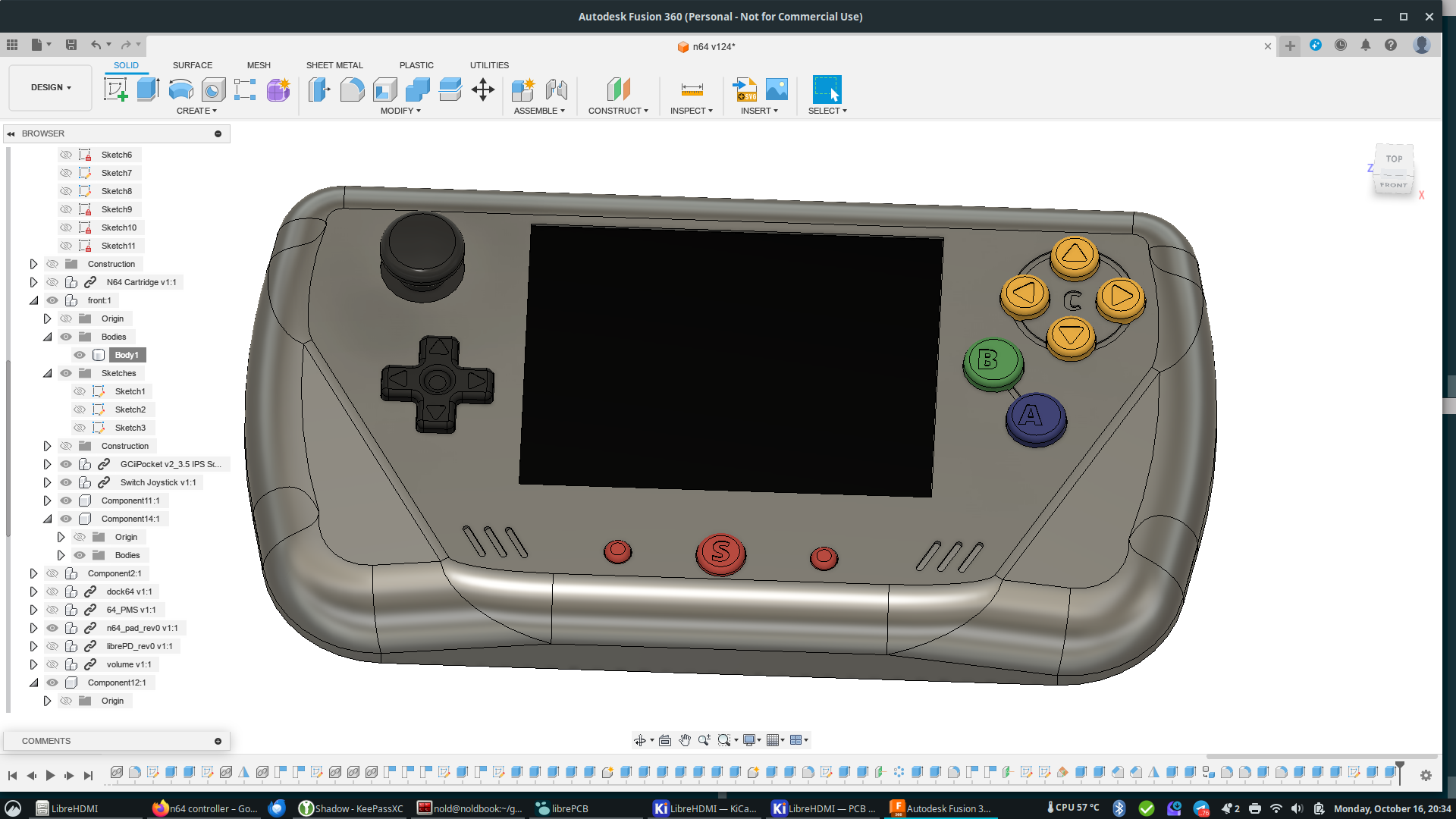Click the Extrude tool icon
This screenshot has width=1456, height=819.
pyautogui.click(x=148, y=89)
